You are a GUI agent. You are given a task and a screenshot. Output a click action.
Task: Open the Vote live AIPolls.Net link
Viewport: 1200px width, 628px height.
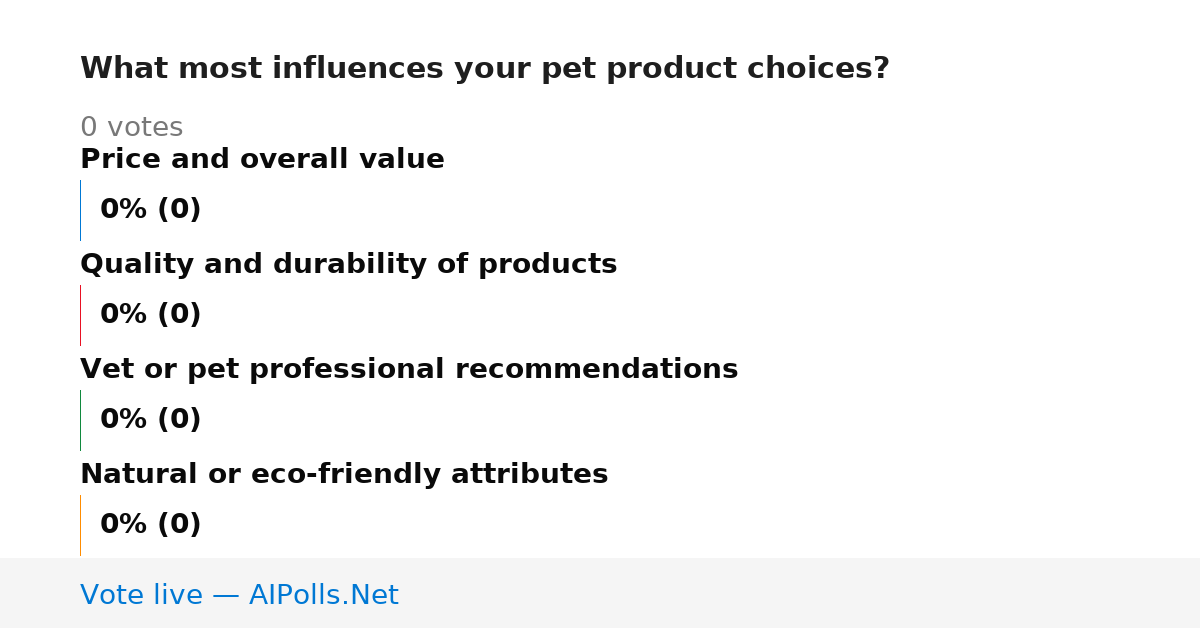coord(239,595)
